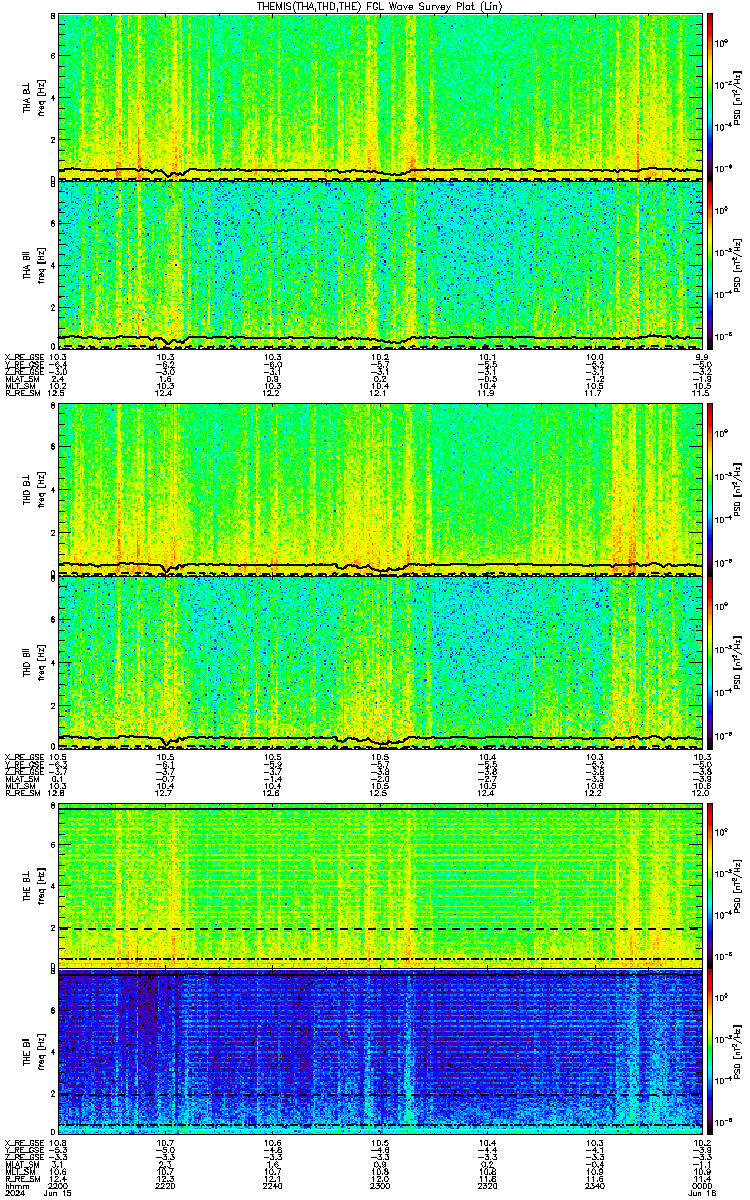Click the PSD [nT²/Hz] label of the THD B-perp color bar
This screenshot has height=1200, width=750.
pos(738,490)
